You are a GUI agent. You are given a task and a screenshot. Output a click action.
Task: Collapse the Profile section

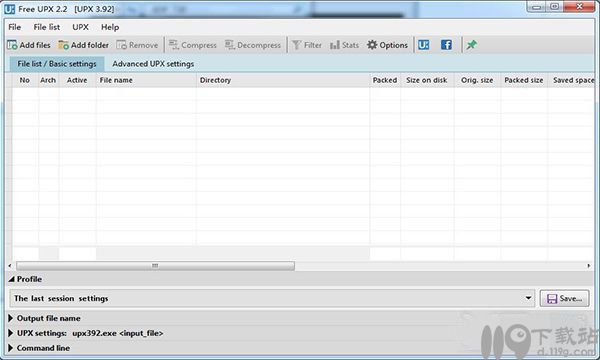[11, 279]
